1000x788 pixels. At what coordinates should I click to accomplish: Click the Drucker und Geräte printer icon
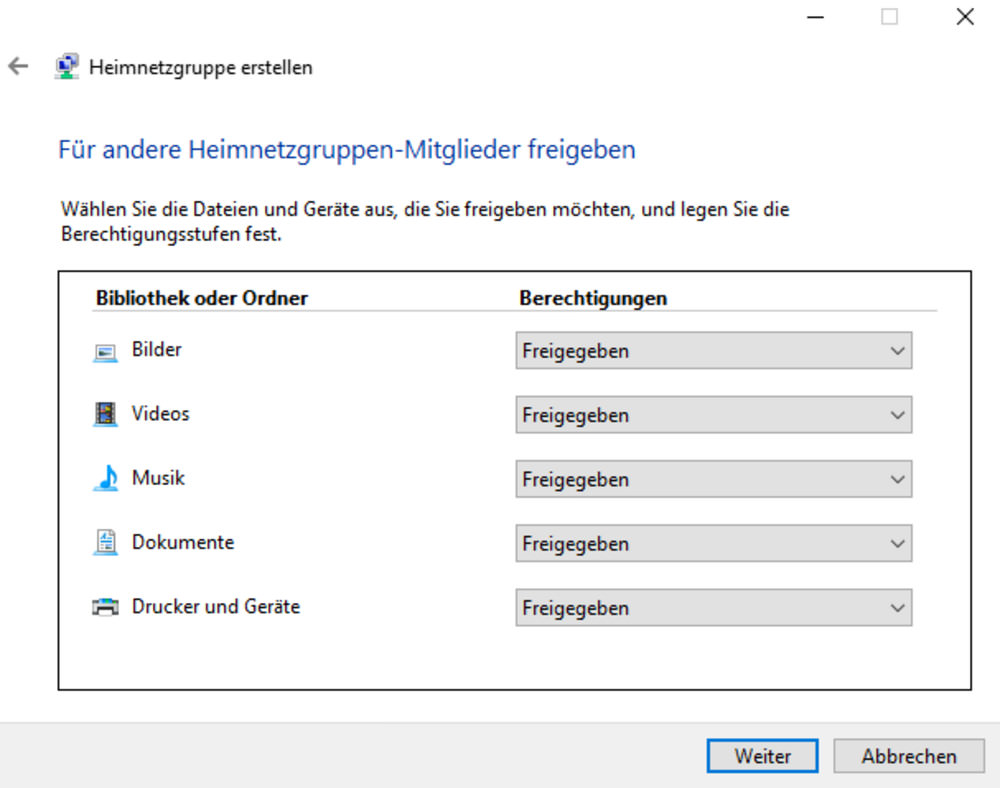(x=105, y=607)
